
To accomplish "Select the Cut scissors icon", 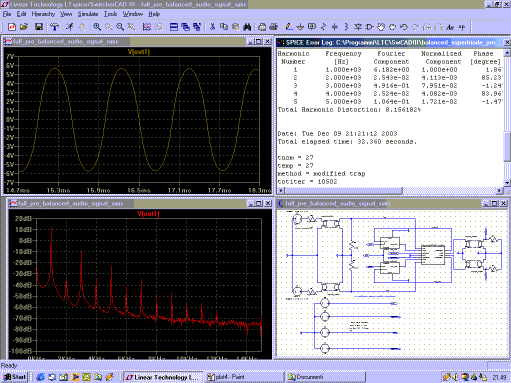I will click(x=212, y=27).
